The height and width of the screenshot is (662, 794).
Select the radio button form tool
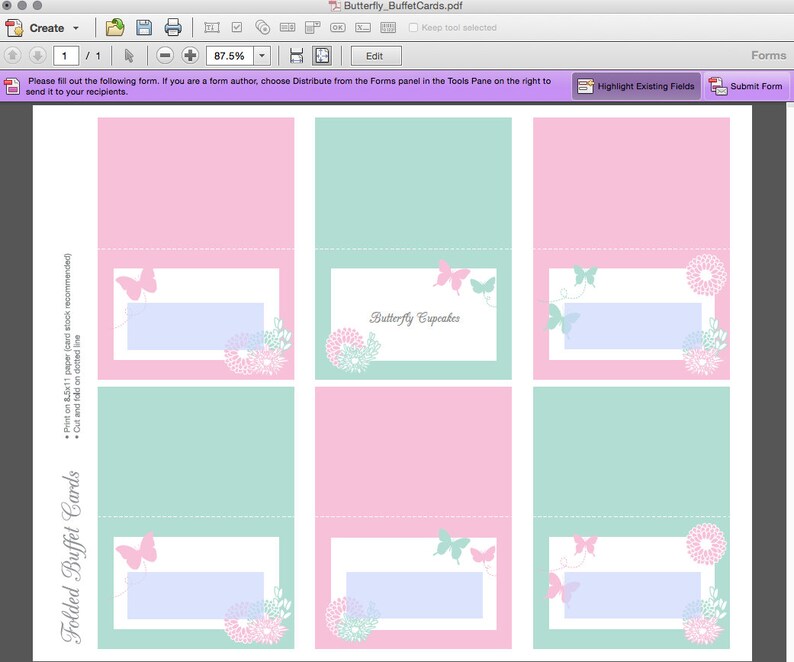coord(262,27)
